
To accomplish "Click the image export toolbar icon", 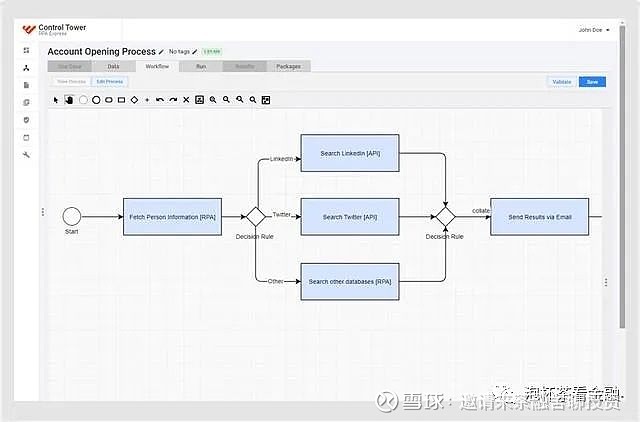I will coord(199,100).
